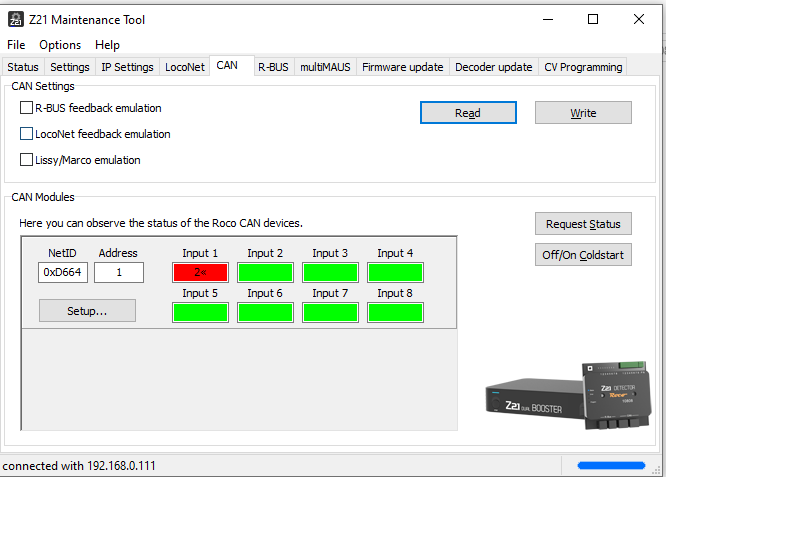Minimize the Z21 Maintenance Tool window
Screen dimensions: 785x545
coord(548,20)
